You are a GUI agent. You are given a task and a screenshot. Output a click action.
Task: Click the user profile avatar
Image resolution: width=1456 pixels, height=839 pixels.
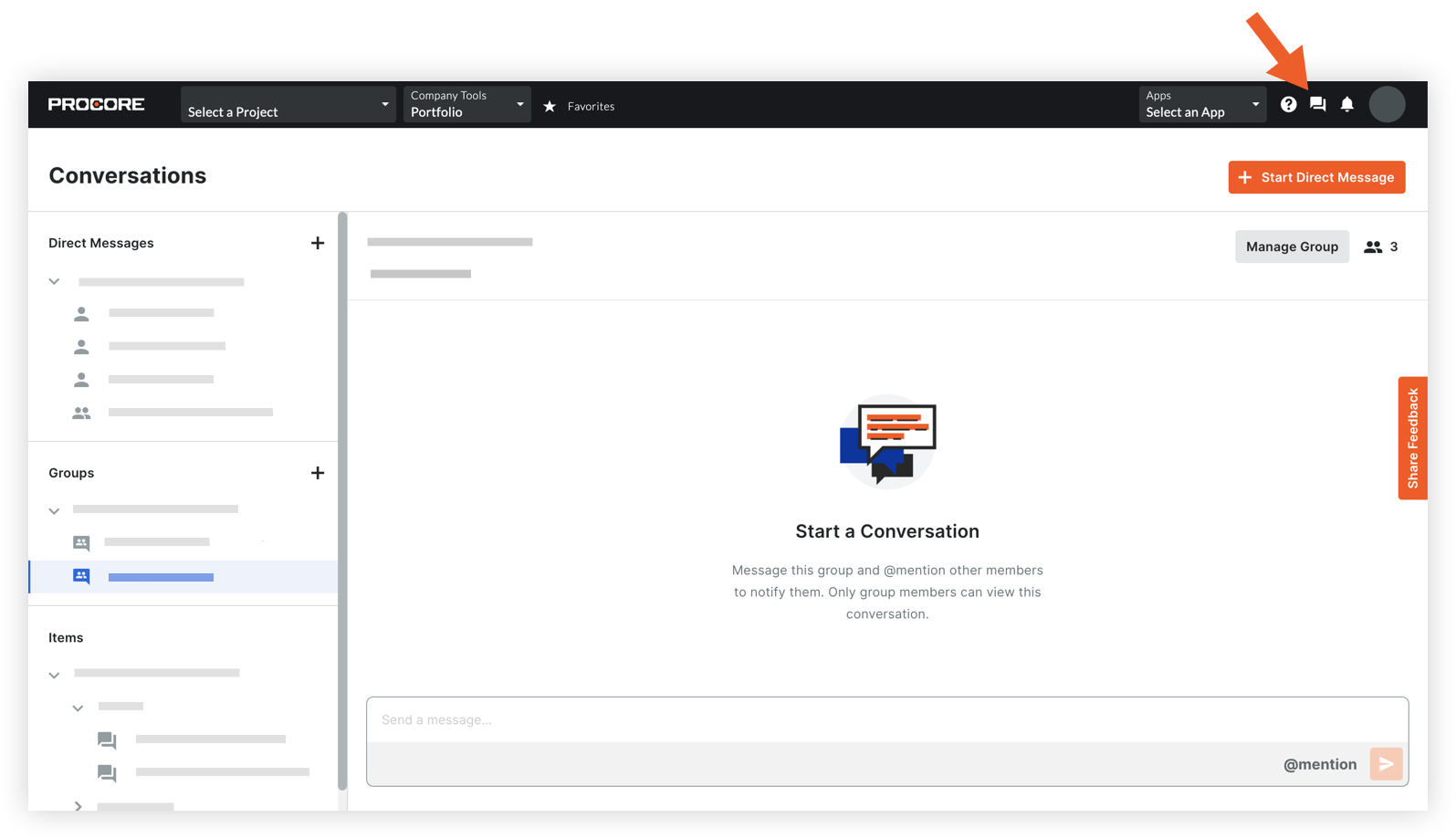point(1387,104)
